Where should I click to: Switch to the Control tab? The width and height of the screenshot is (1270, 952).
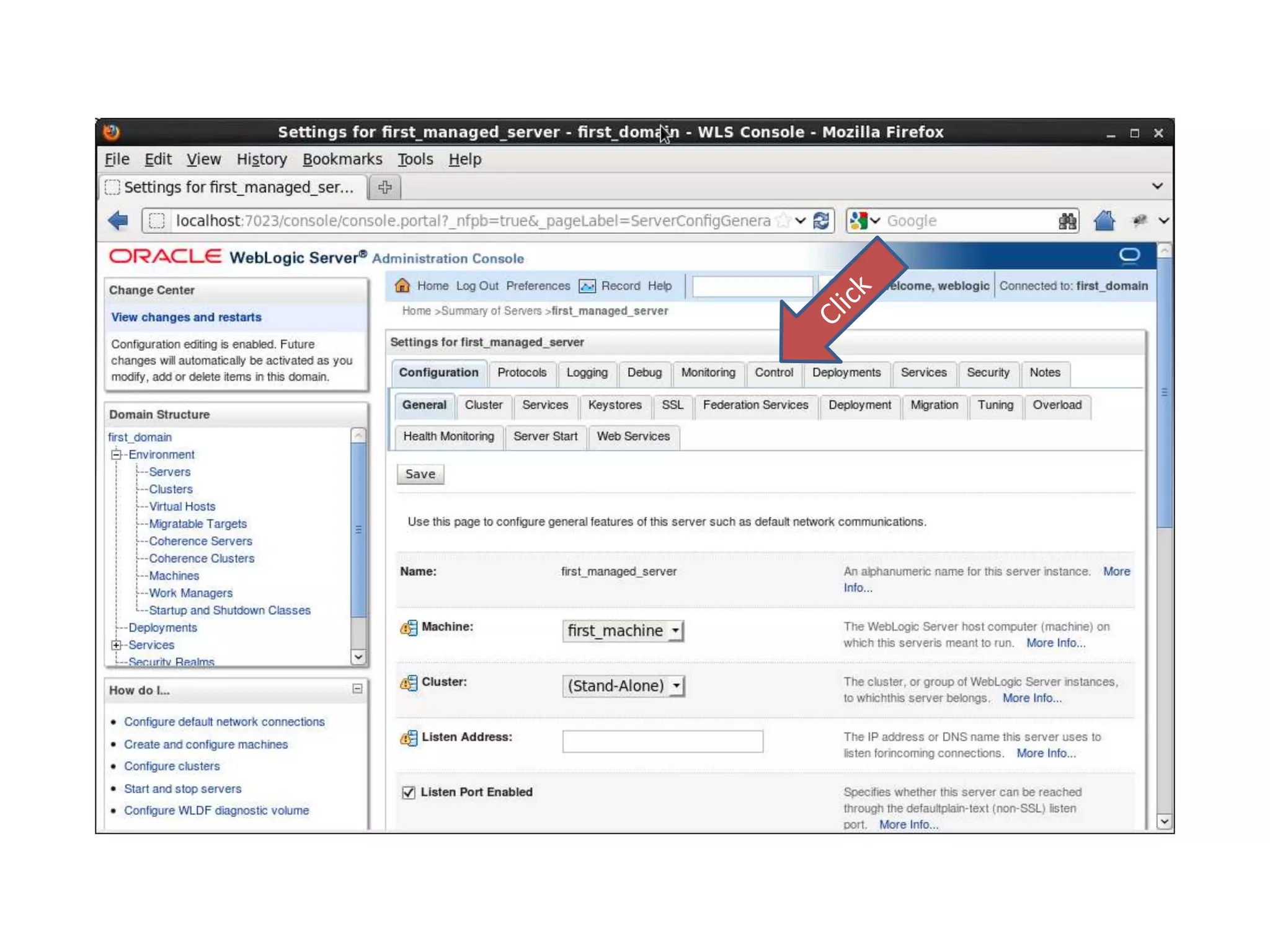click(x=773, y=372)
